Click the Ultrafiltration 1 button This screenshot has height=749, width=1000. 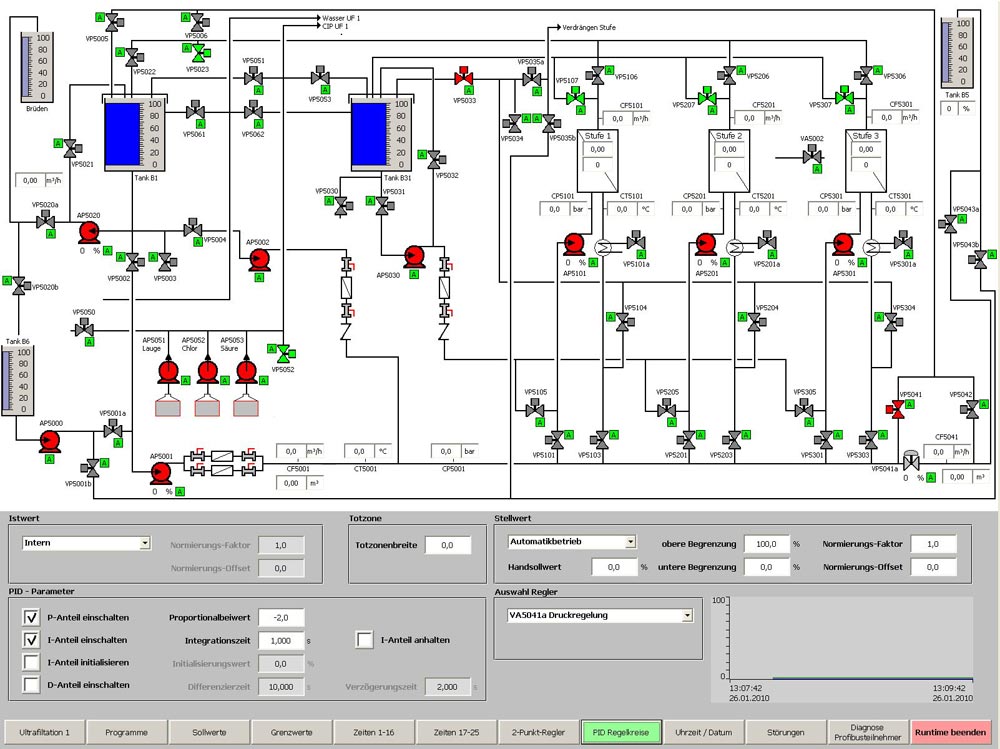point(44,733)
